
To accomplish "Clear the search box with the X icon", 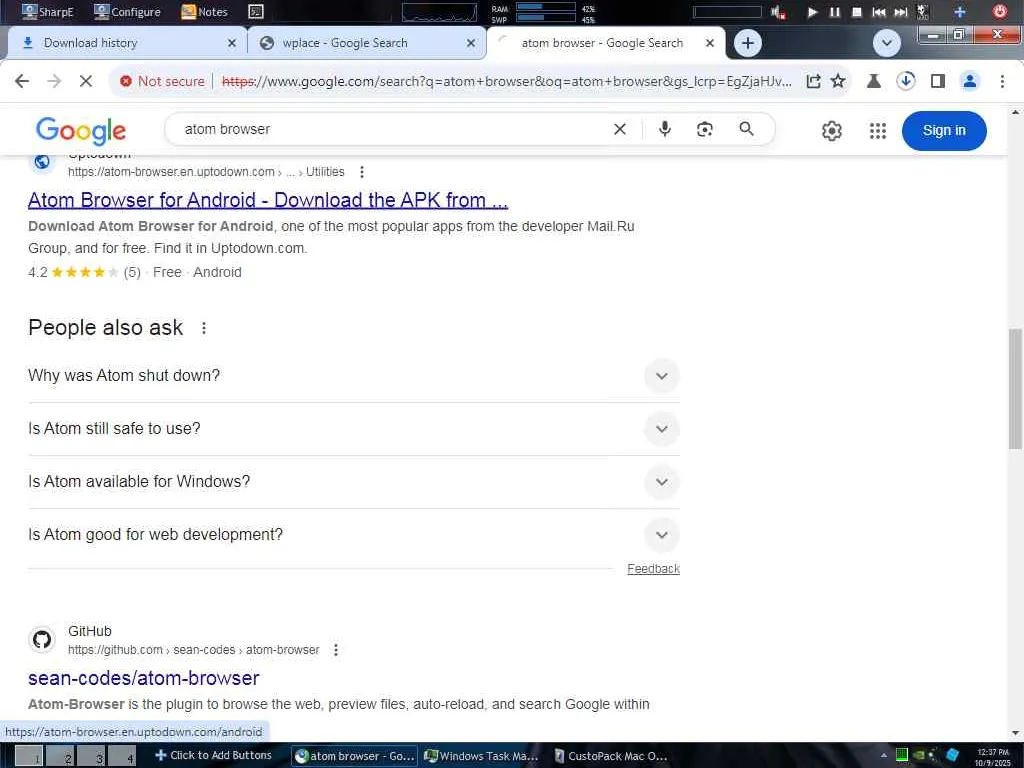I will click(x=620, y=129).
